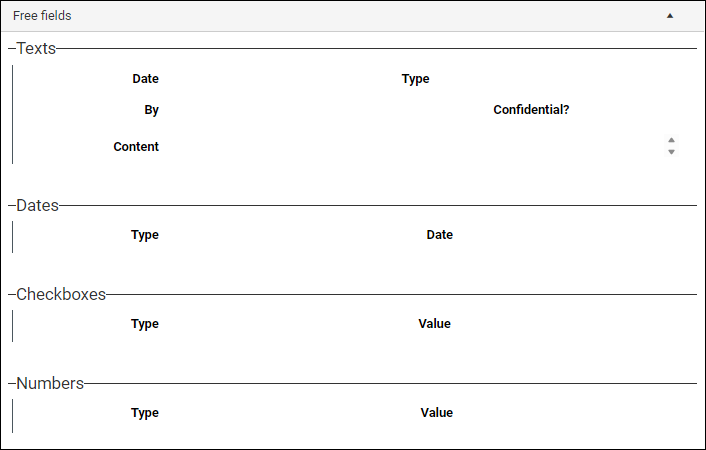Screen dimensions: 706x450
Task: Click the Texts section heading
Action: click(x=36, y=48)
